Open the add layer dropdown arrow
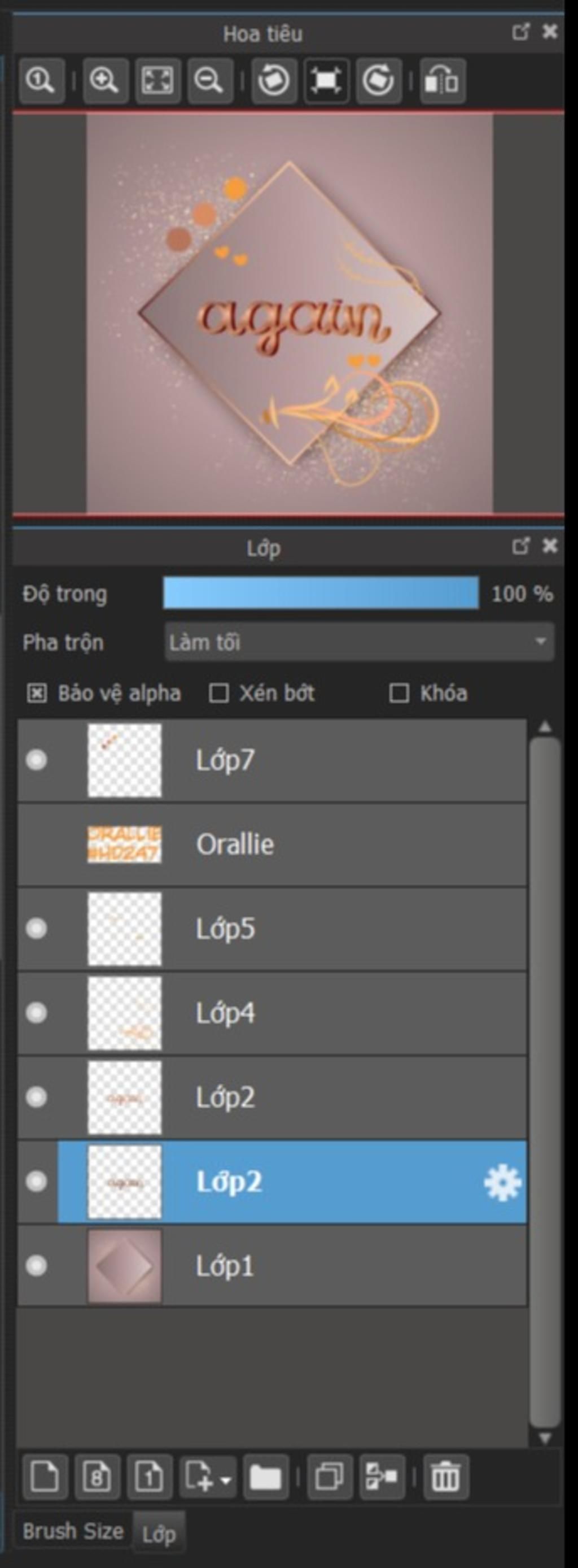This screenshot has height=1568, width=578. click(x=226, y=1478)
